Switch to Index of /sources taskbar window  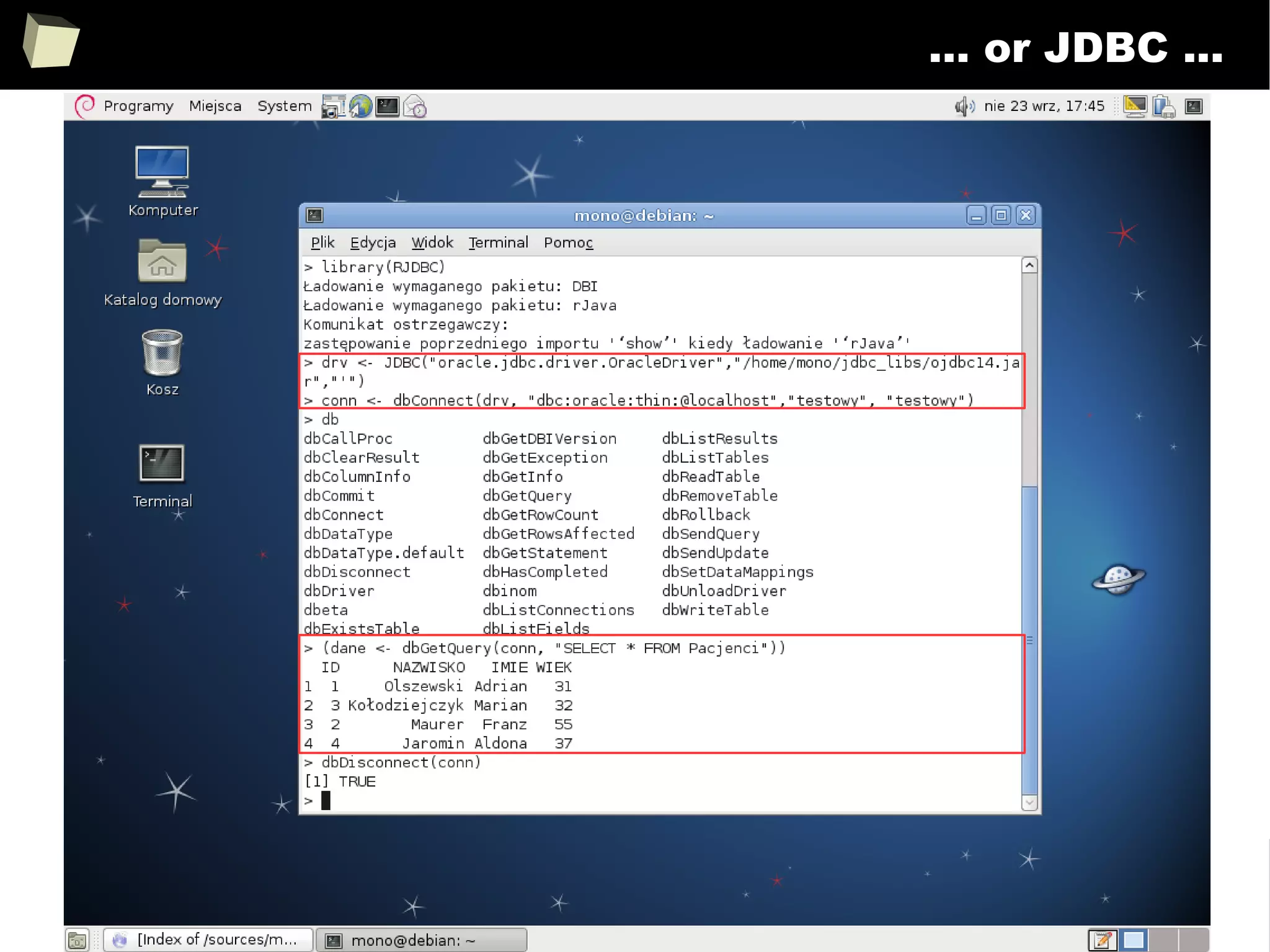pos(208,940)
